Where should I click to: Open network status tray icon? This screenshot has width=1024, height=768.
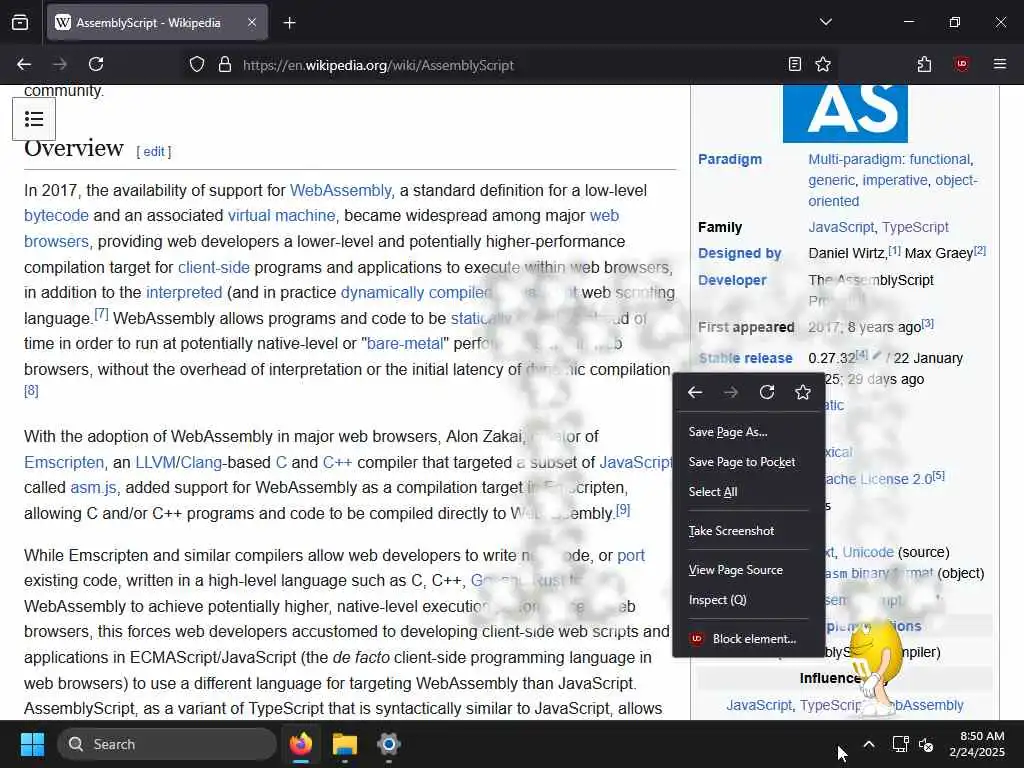[x=901, y=744]
